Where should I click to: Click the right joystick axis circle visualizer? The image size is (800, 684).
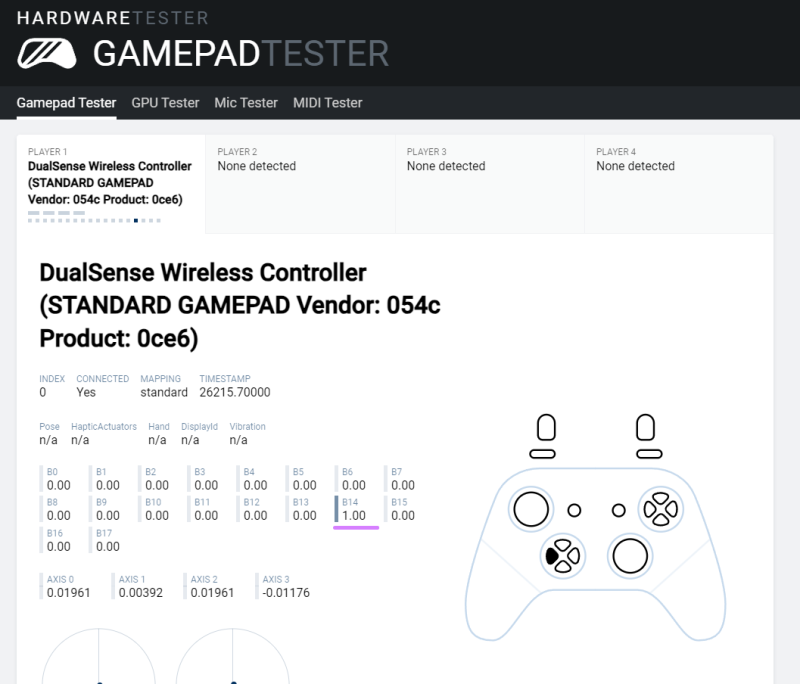(x=233, y=656)
